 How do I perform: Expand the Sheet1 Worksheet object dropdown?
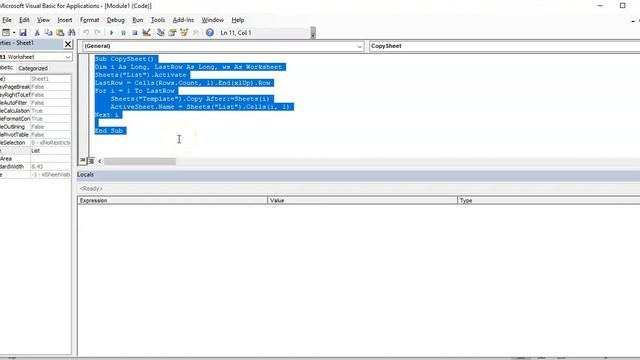68,57
